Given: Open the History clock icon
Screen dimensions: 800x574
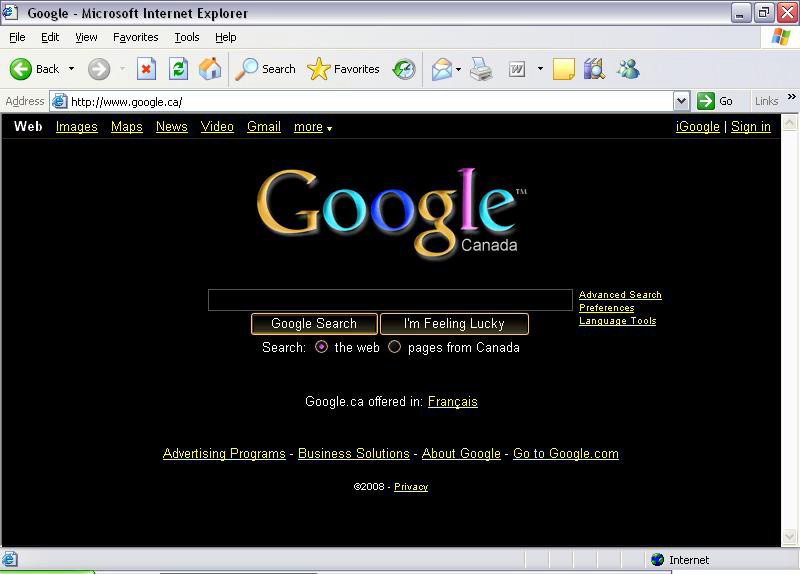Looking at the screenshot, I should 404,69.
